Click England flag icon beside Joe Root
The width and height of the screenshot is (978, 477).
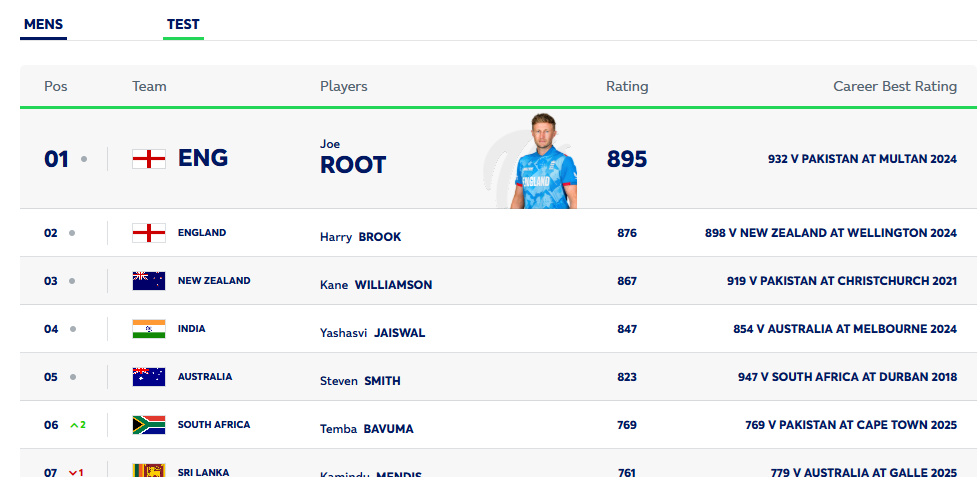tap(148, 158)
